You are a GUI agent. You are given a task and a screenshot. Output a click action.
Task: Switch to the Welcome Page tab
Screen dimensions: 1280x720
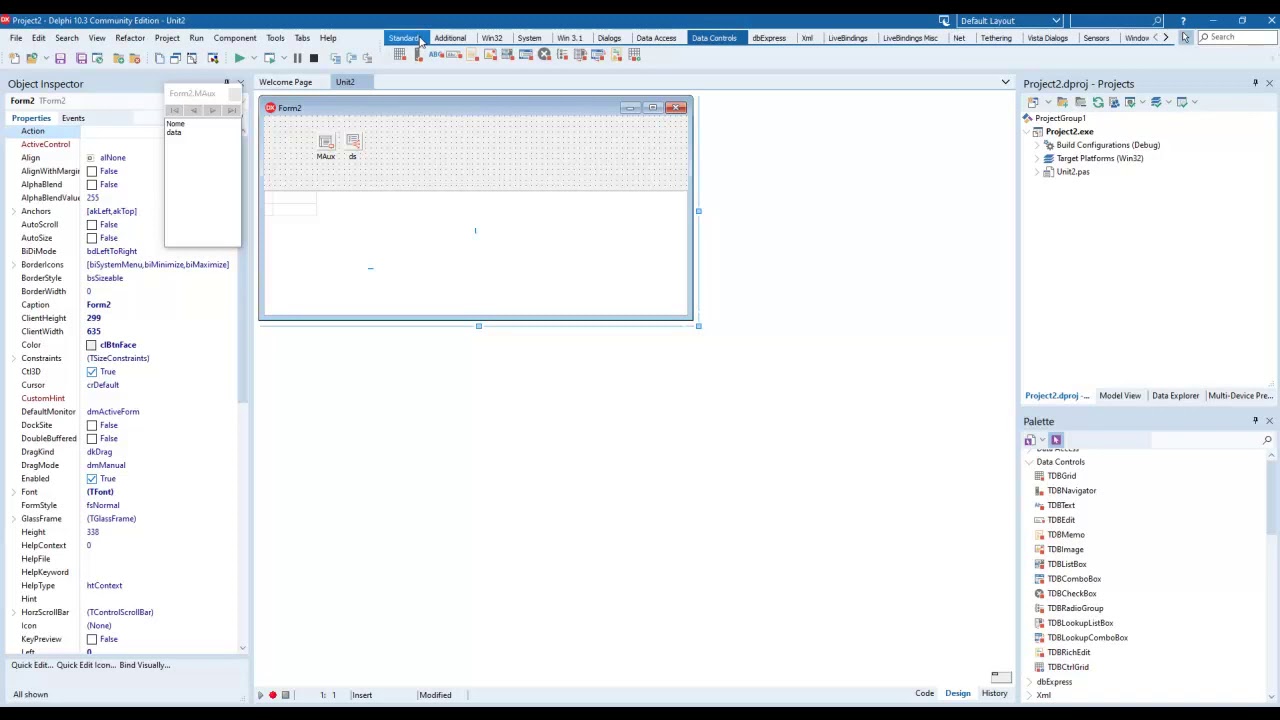[285, 82]
